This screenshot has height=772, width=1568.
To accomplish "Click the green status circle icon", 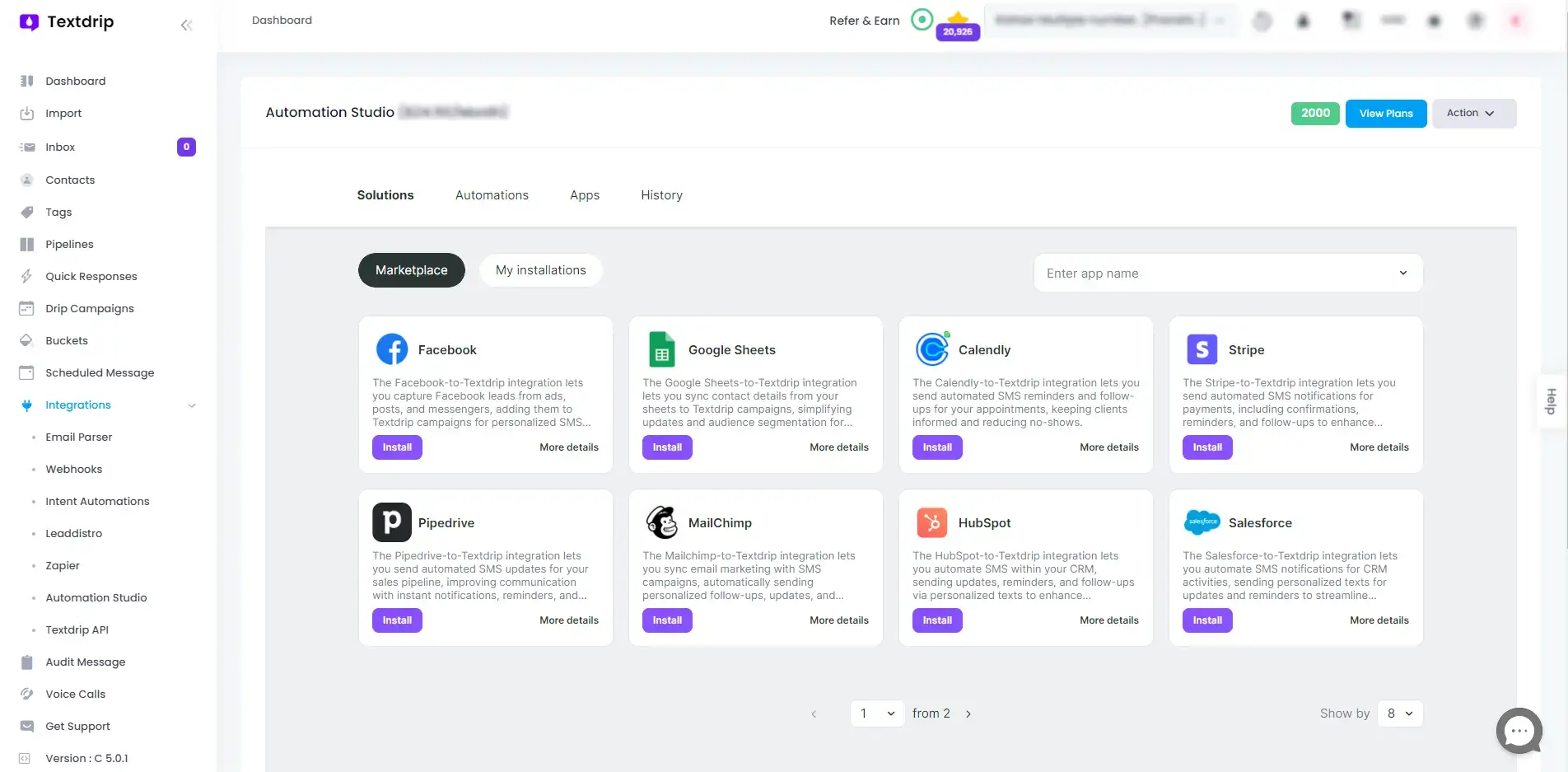I will (922, 20).
